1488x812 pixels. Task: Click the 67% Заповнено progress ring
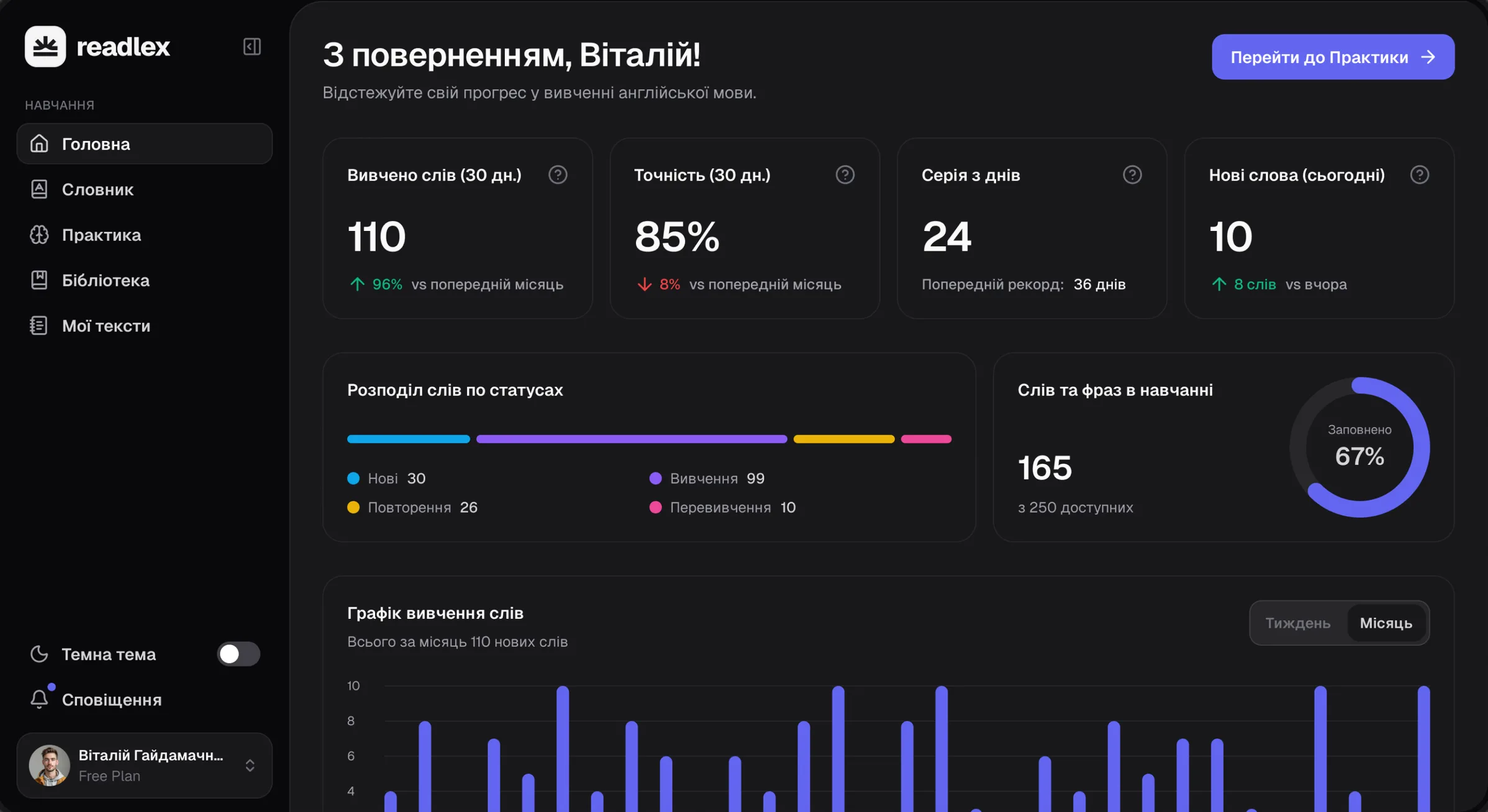point(1359,447)
